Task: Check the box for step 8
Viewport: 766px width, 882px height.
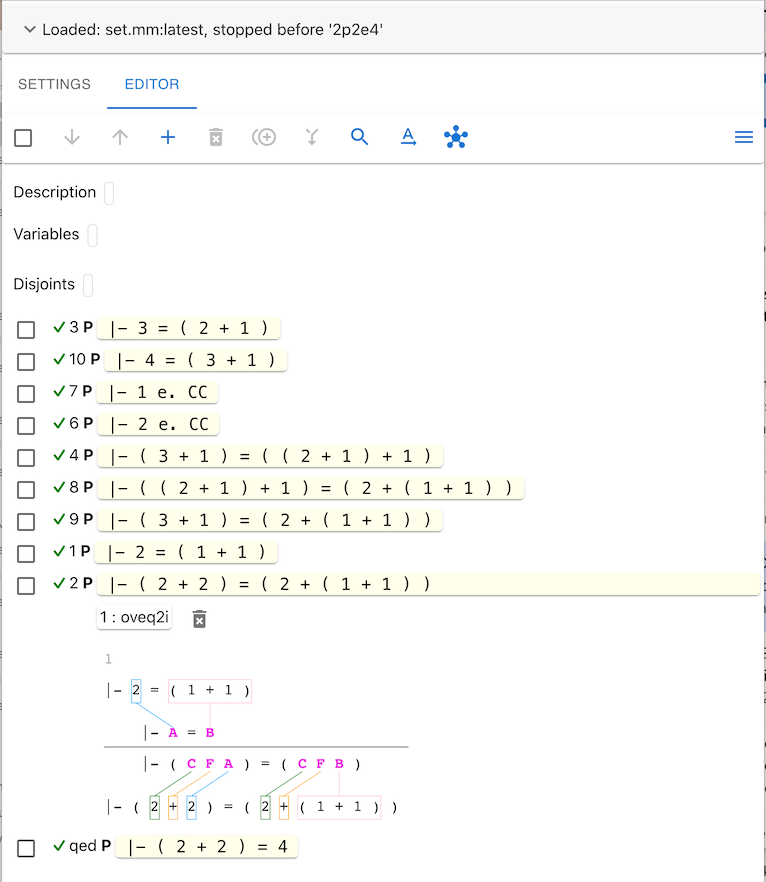Action: pyautogui.click(x=26, y=490)
